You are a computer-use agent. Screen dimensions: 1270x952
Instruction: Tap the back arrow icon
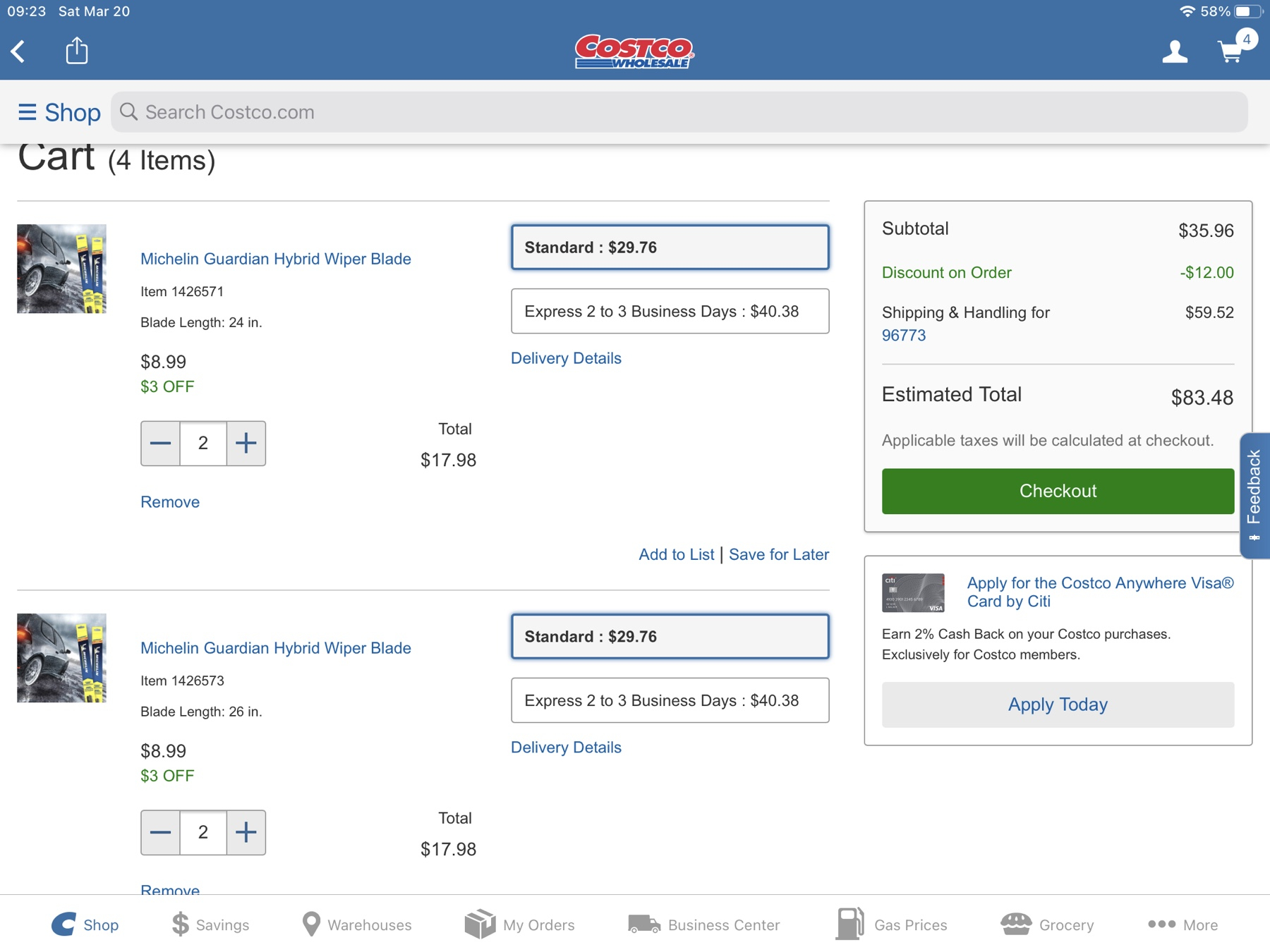coord(19,51)
